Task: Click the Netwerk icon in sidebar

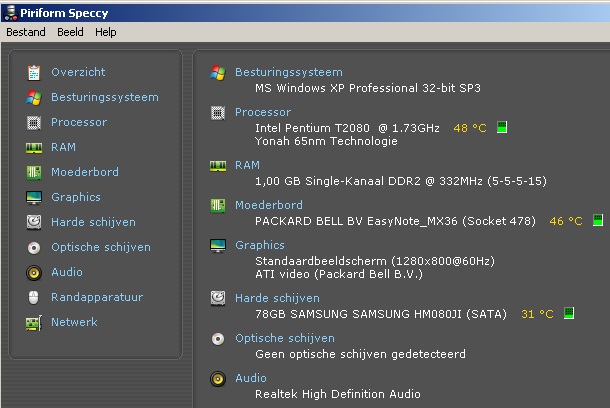Action: [34, 322]
